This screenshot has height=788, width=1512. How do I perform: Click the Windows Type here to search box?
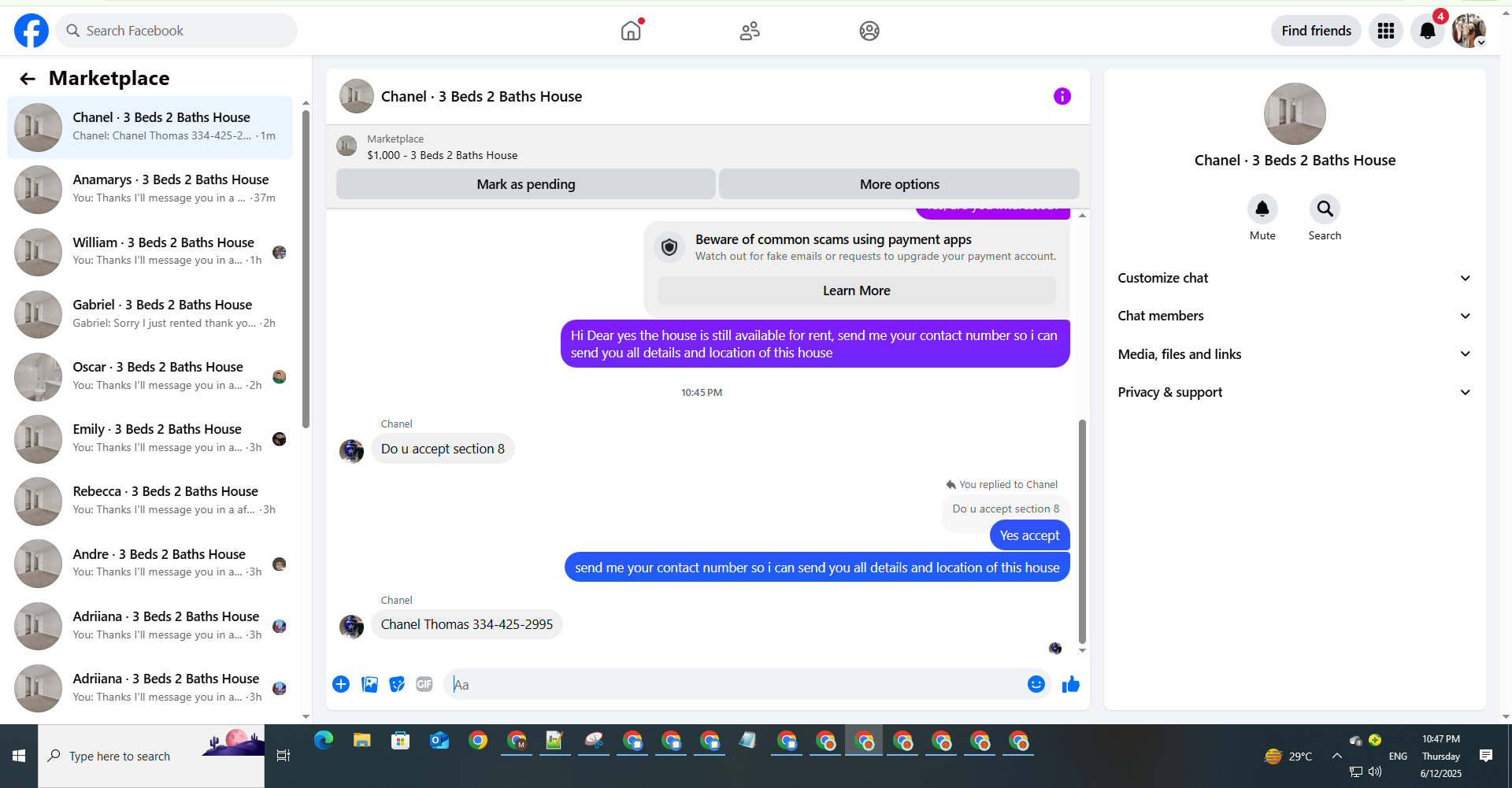pyautogui.click(x=151, y=756)
